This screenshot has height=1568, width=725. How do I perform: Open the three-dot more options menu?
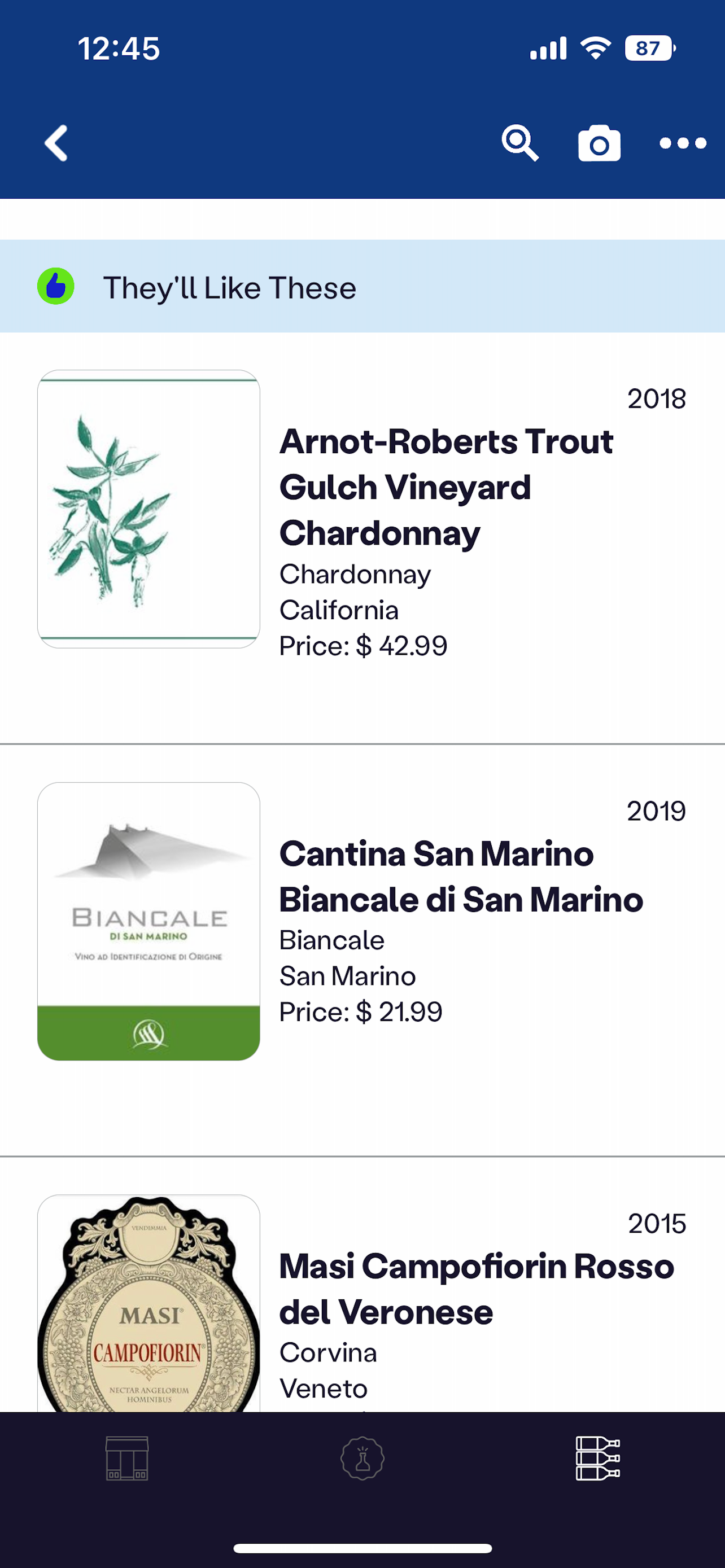pyautogui.click(x=683, y=144)
